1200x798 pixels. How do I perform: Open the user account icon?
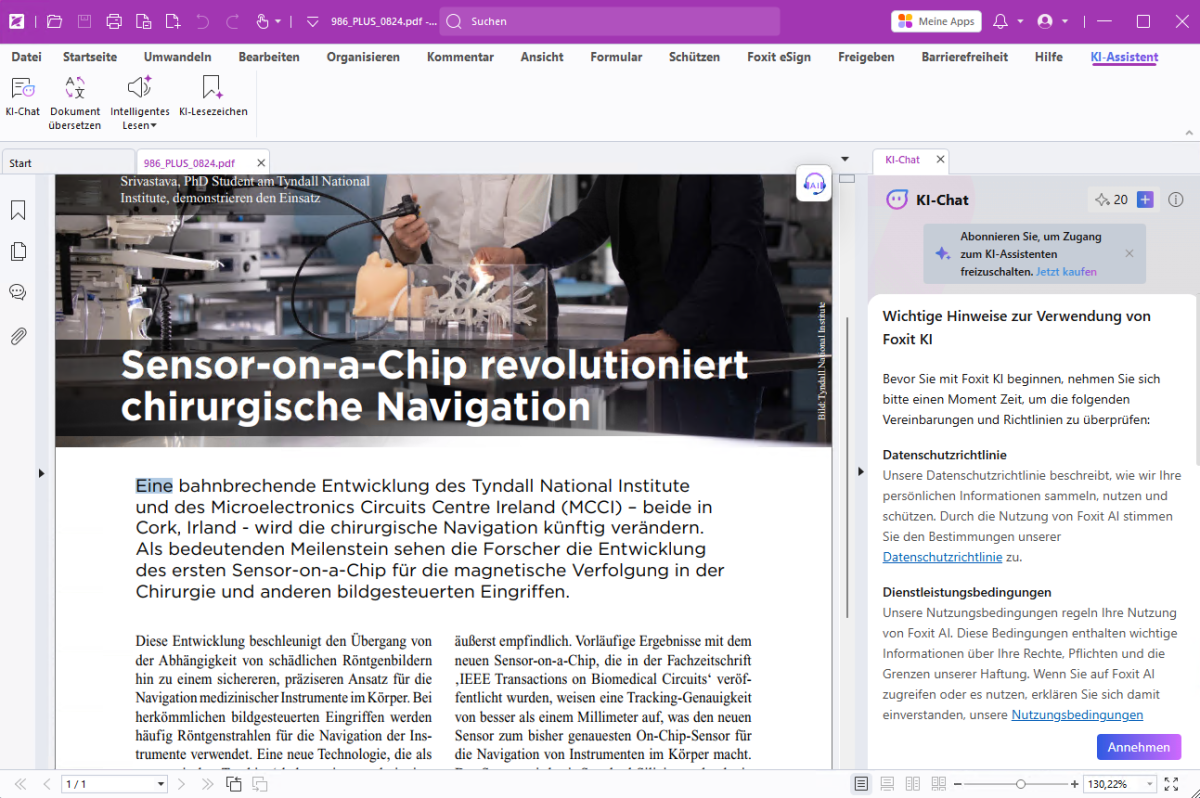click(x=1046, y=21)
